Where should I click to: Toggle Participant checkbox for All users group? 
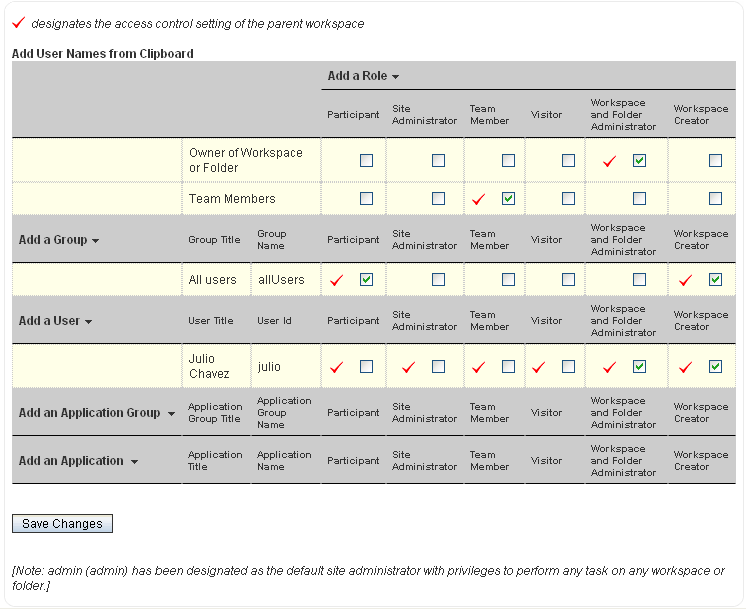[x=366, y=279]
